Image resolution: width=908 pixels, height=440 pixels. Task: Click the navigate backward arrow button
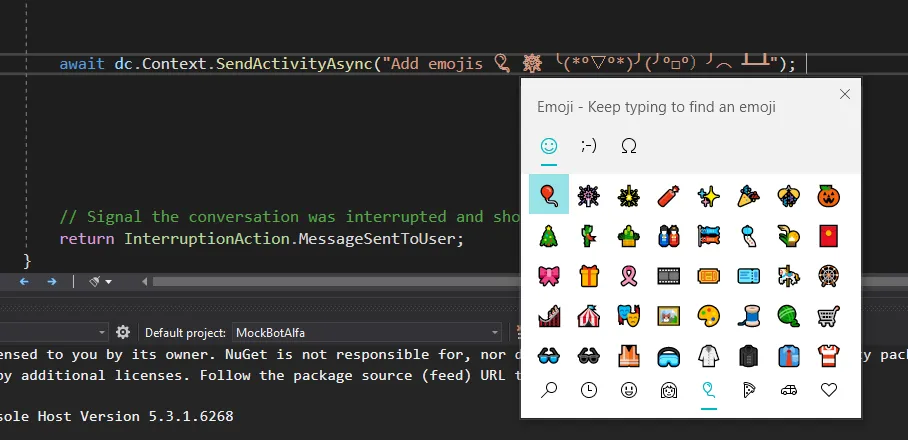pos(23,283)
